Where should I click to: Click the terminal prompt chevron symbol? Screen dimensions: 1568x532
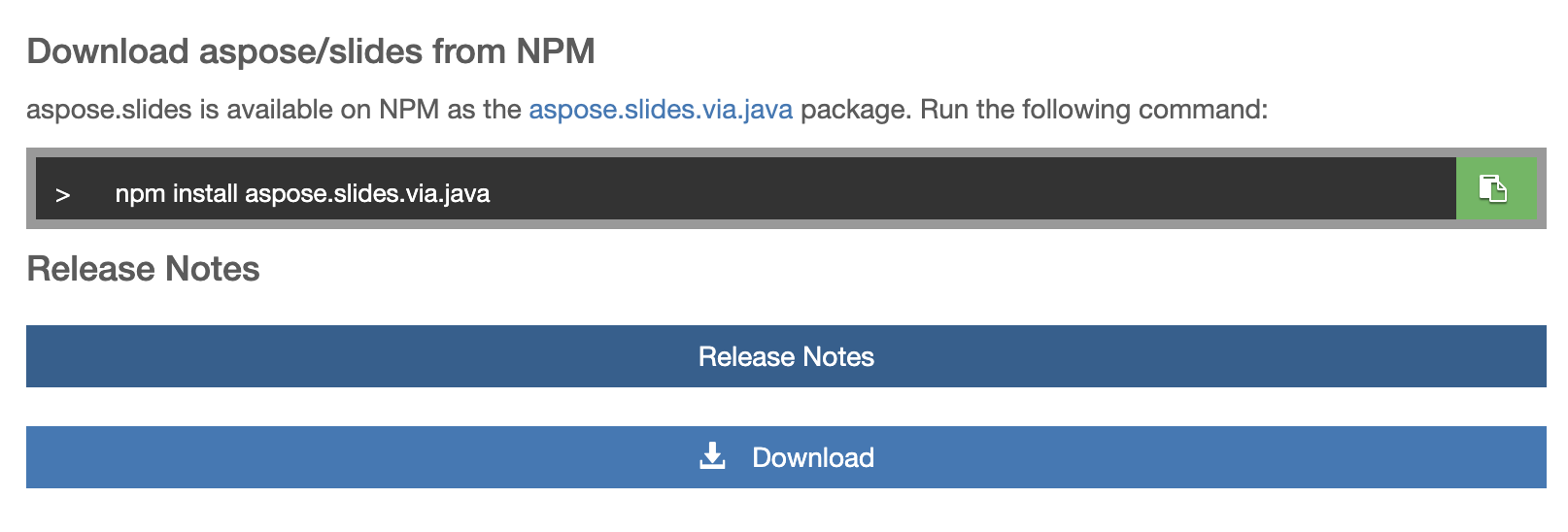[x=63, y=195]
